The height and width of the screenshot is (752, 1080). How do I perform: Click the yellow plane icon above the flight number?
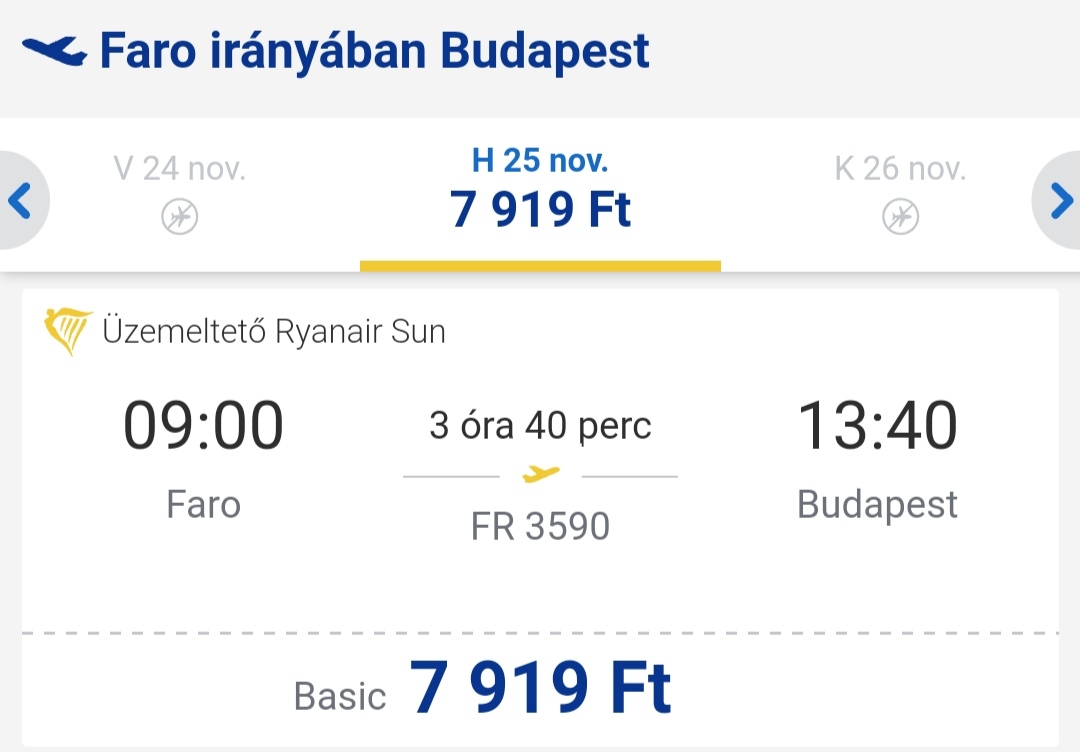pyautogui.click(x=541, y=474)
